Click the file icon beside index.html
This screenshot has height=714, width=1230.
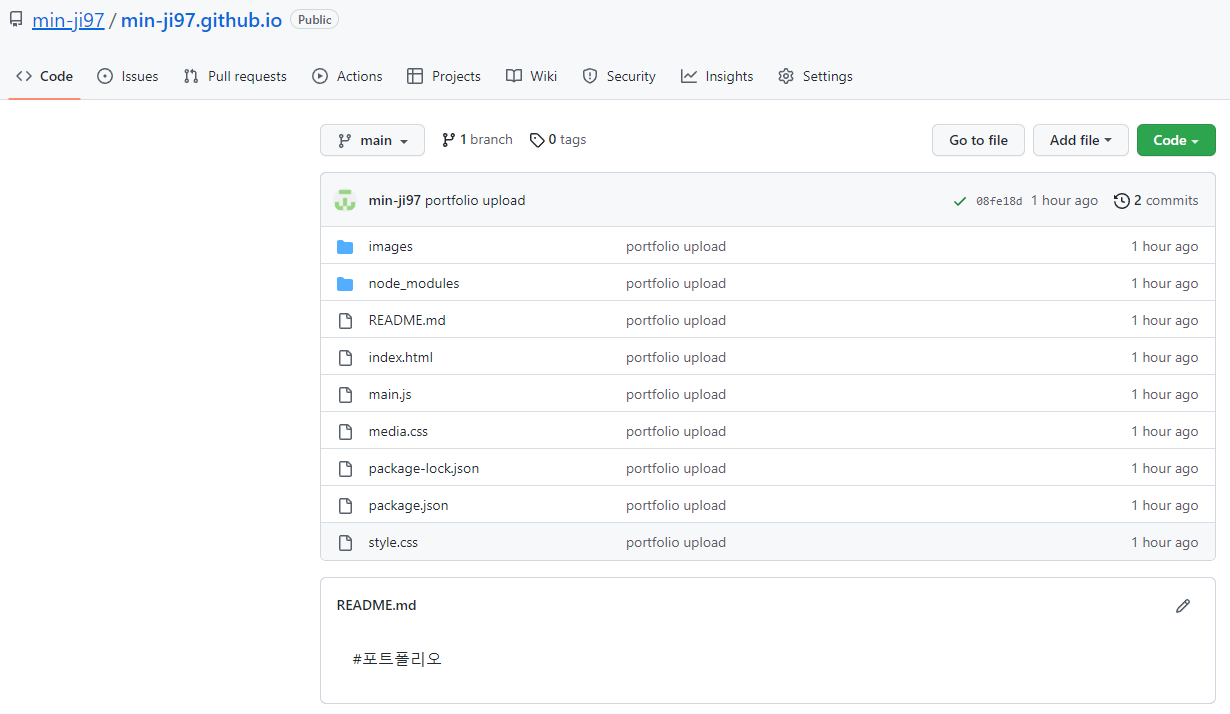click(345, 358)
